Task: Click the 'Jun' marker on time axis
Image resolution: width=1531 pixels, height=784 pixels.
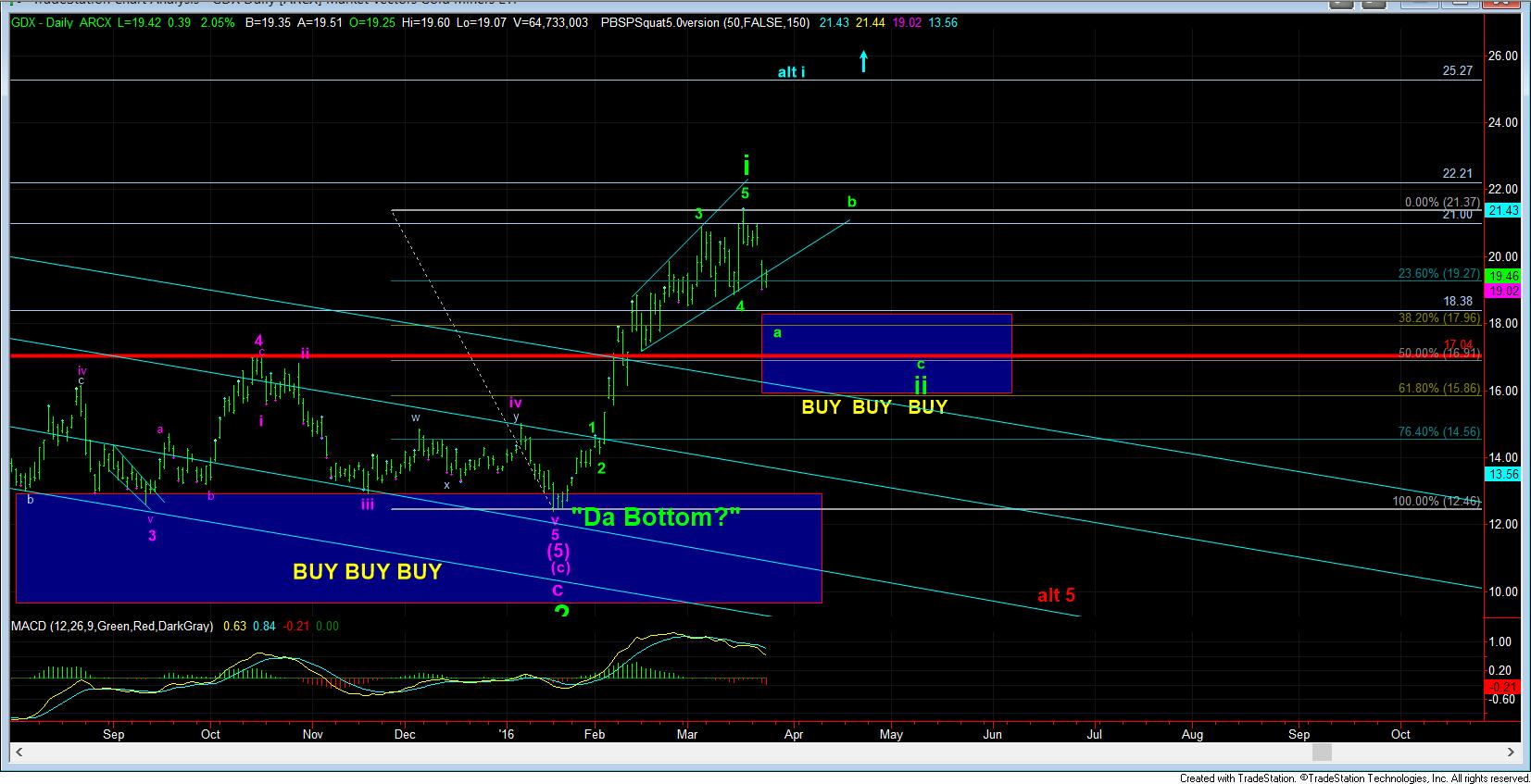Action: (992, 734)
